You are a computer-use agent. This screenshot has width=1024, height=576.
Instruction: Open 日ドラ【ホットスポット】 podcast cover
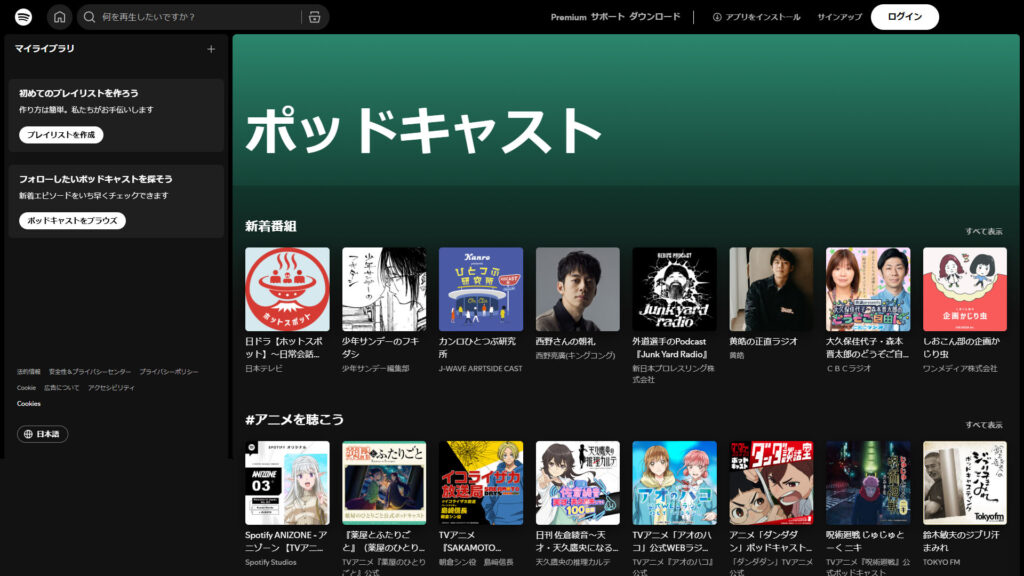click(x=287, y=289)
